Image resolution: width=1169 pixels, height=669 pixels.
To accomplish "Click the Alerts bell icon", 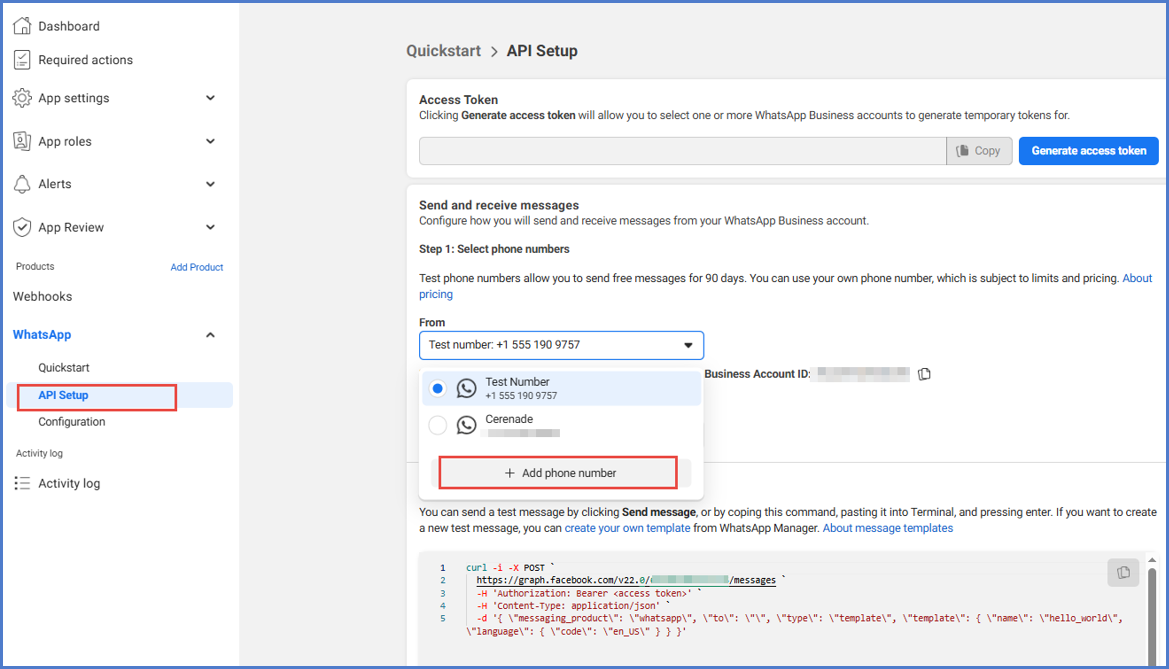I will click(22, 184).
